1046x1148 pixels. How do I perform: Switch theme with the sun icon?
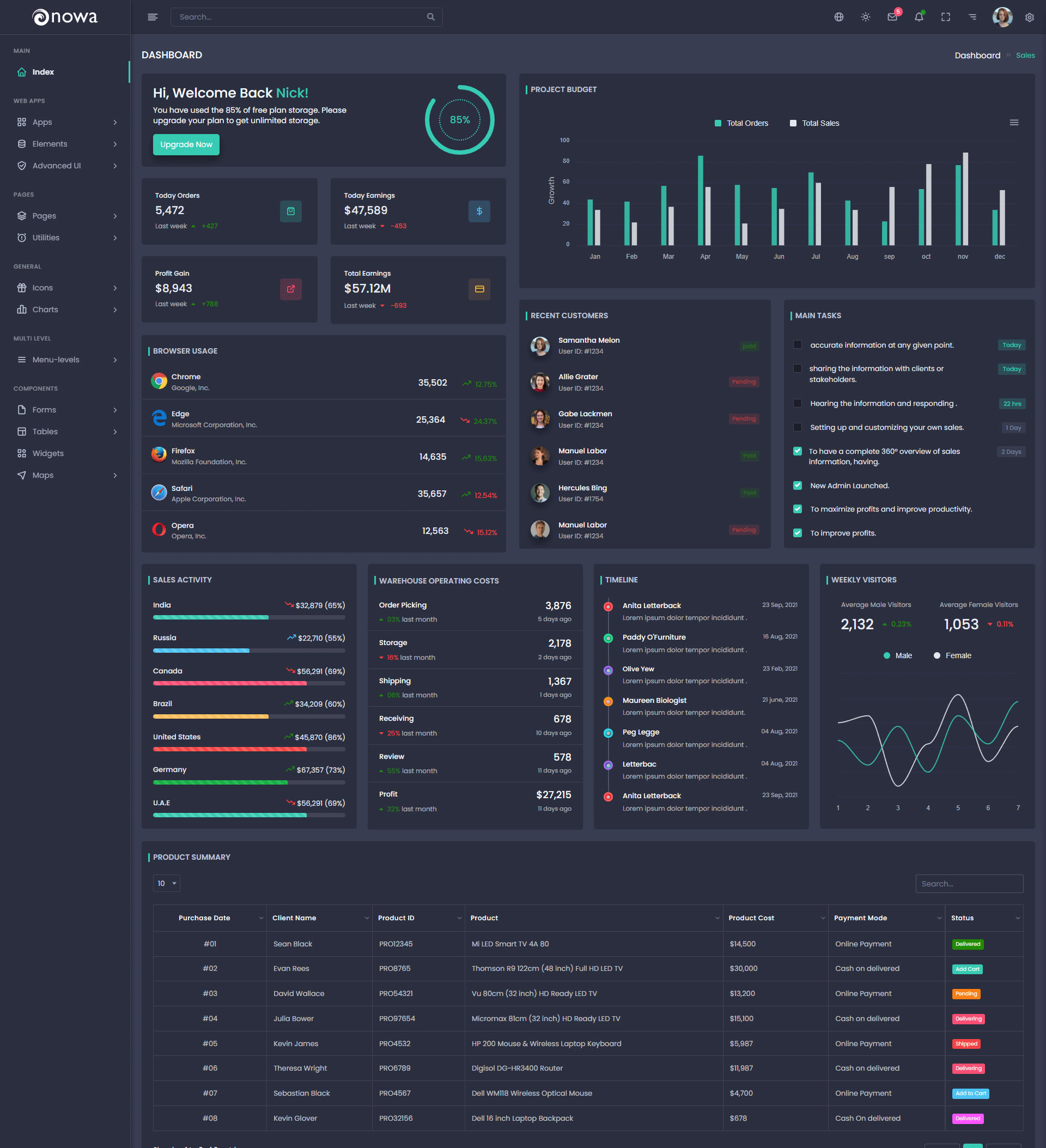point(866,17)
